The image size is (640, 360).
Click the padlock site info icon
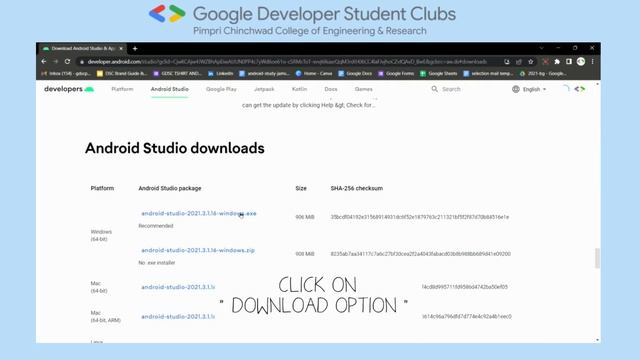[x=82, y=62]
